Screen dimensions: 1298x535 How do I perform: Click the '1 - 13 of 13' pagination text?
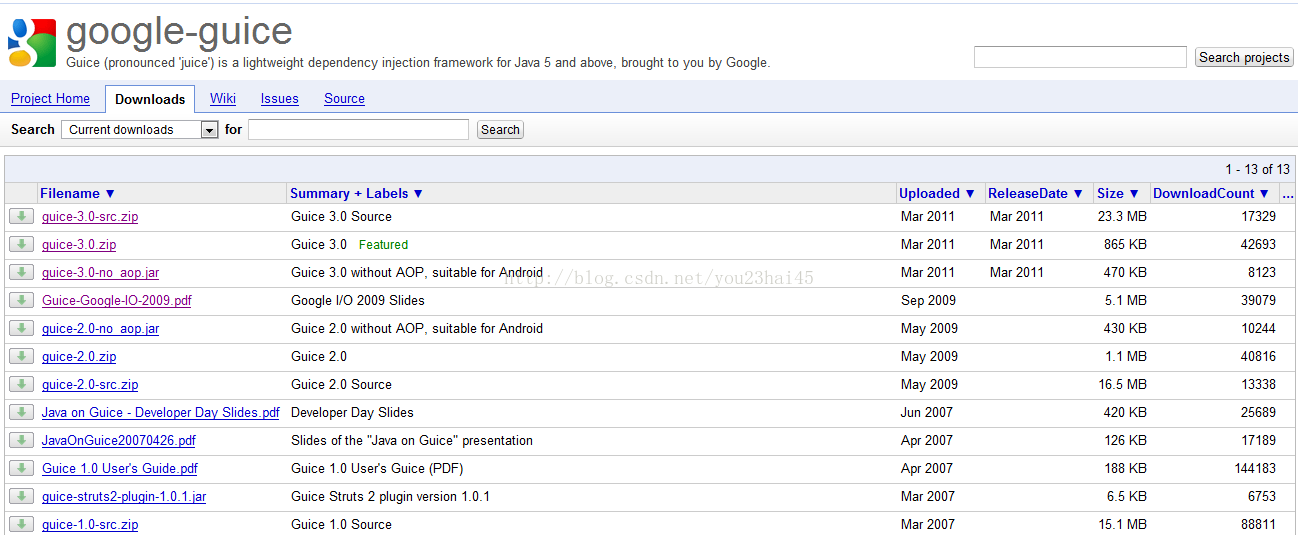(x=1258, y=169)
